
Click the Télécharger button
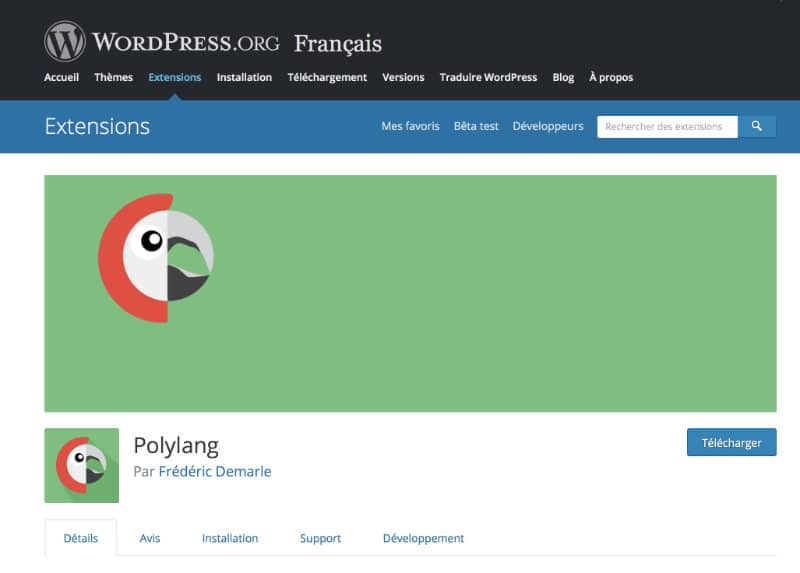click(x=732, y=442)
